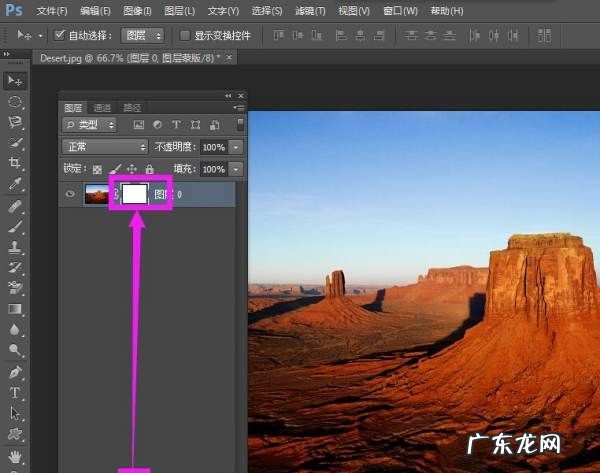Select the Horizontal Type tool

(x=15, y=393)
